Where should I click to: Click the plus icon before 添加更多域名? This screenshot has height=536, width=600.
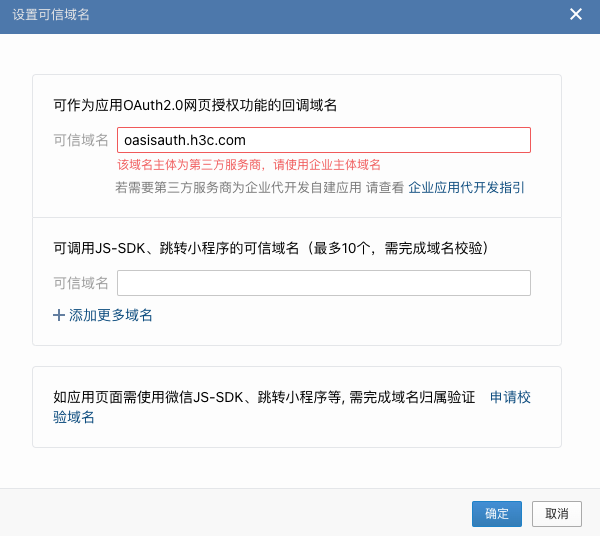tap(59, 315)
